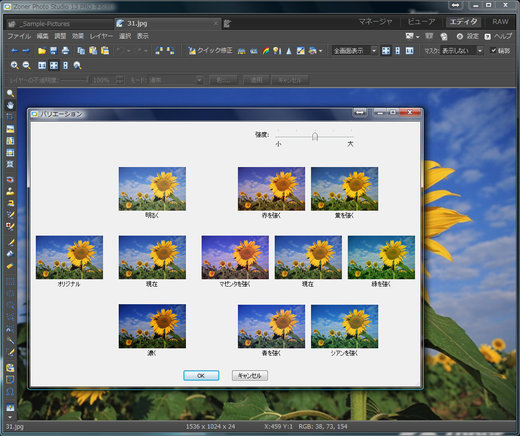Open the ファイル menu
Screen dimensions: 520x436
pyautogui.click(x=19, y=36)
